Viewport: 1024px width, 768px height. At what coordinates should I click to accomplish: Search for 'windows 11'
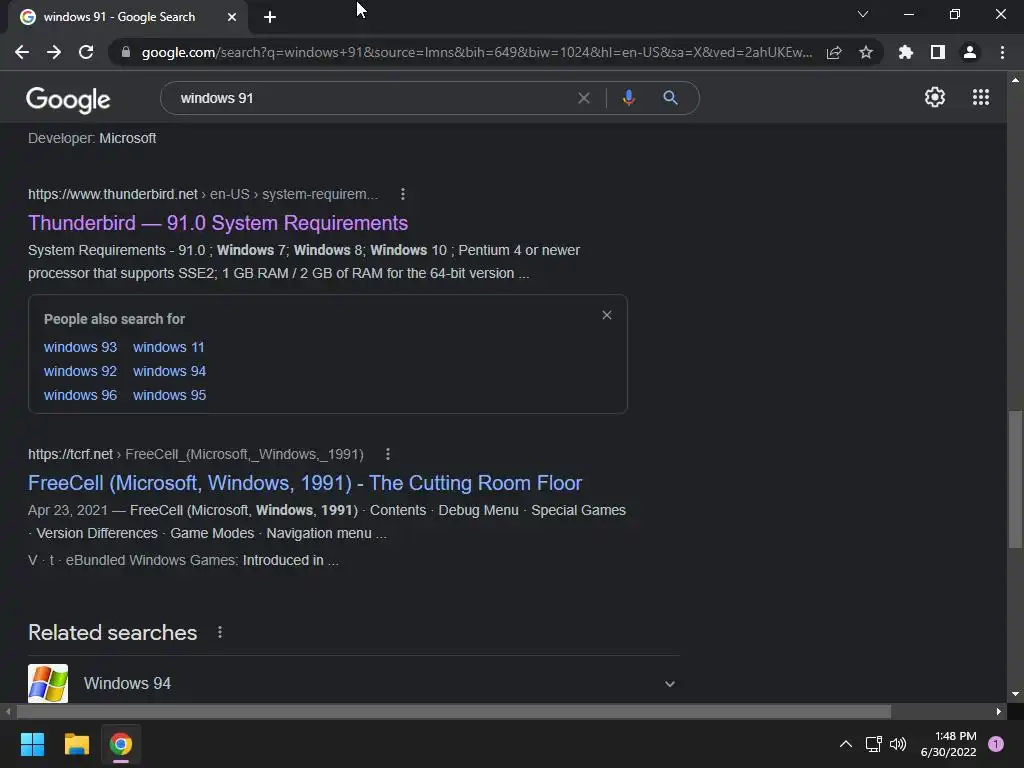168,347
